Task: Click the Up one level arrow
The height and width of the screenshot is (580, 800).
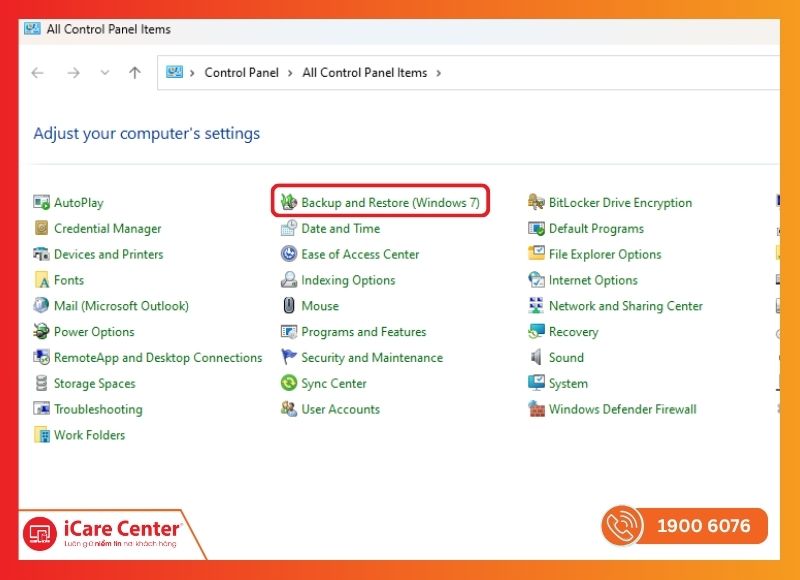Action: coord(135,73)
